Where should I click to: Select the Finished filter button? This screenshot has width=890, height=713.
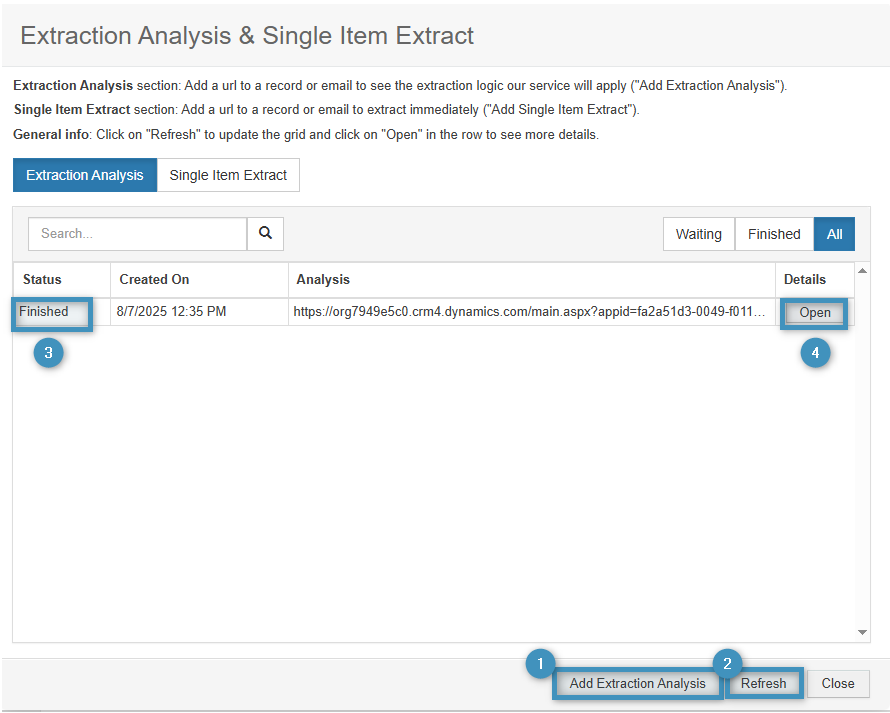pyautogui.click(x=774, y=234)
